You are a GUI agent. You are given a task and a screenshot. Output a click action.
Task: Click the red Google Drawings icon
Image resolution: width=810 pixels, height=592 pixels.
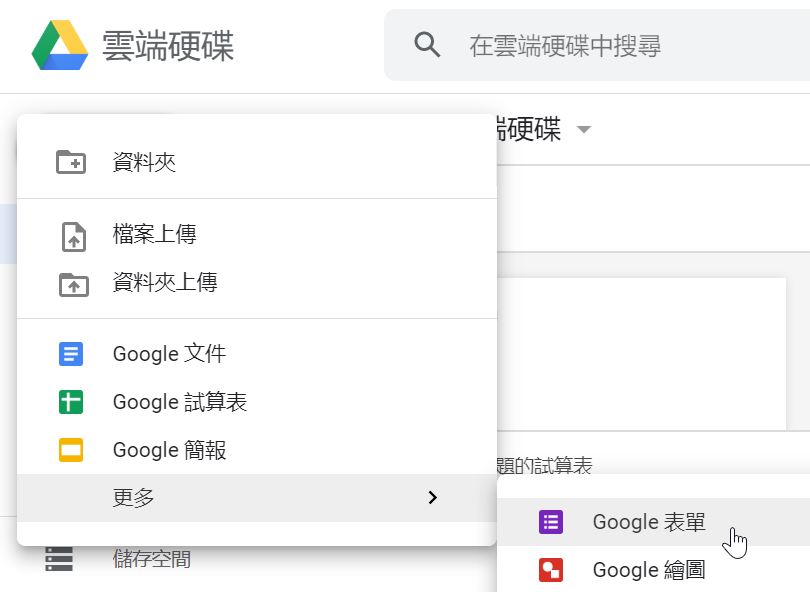pyautogui.click(x=551, y=570)
